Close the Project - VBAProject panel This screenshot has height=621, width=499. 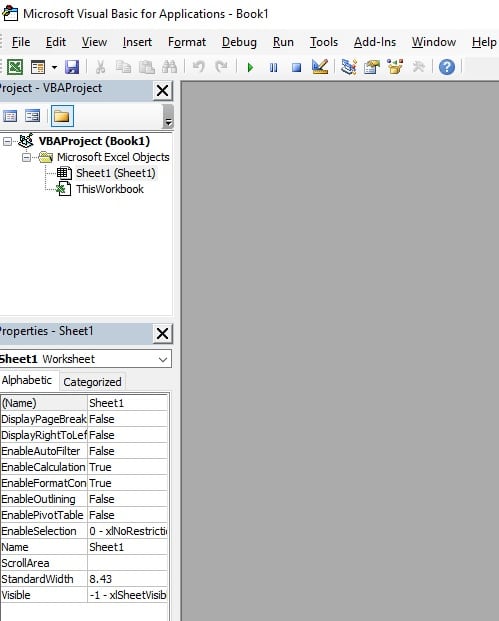pyautogui.click(x=163, y=91)
